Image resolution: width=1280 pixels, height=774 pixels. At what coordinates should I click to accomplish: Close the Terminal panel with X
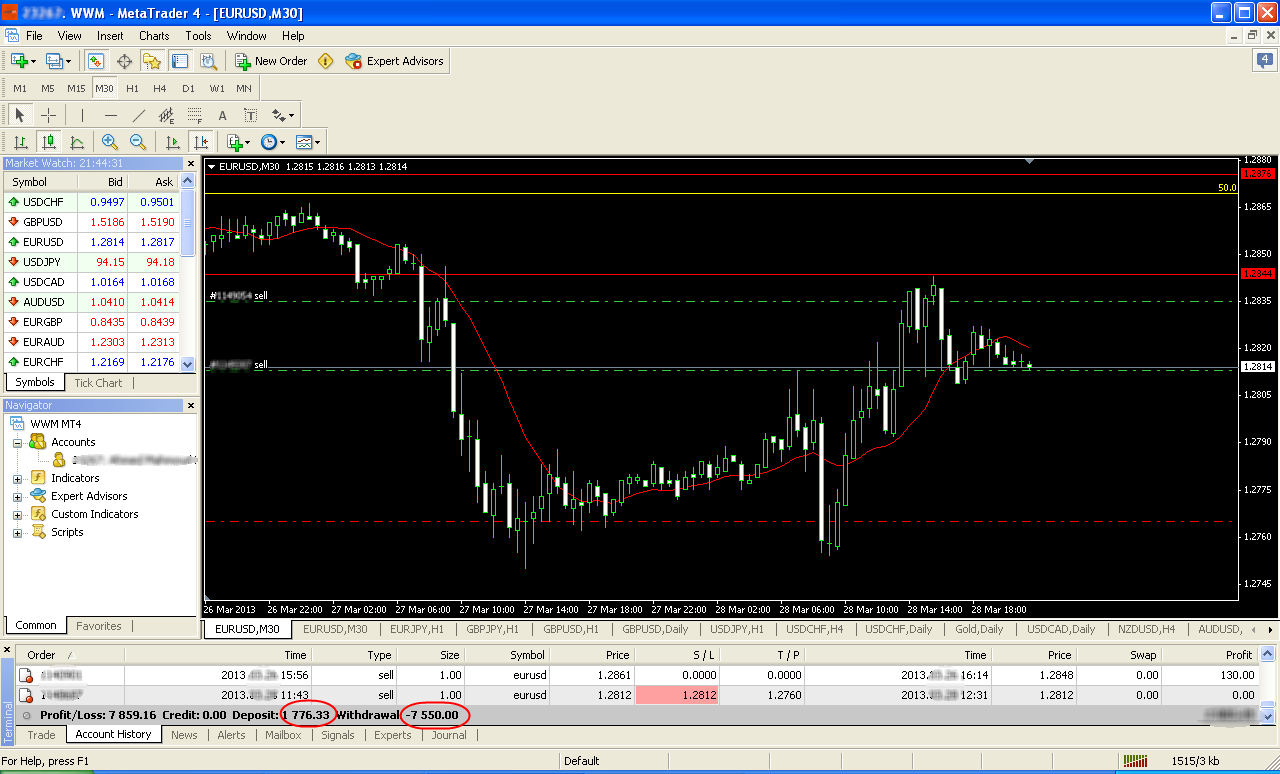pyautogui.click(x=8, y=651)
